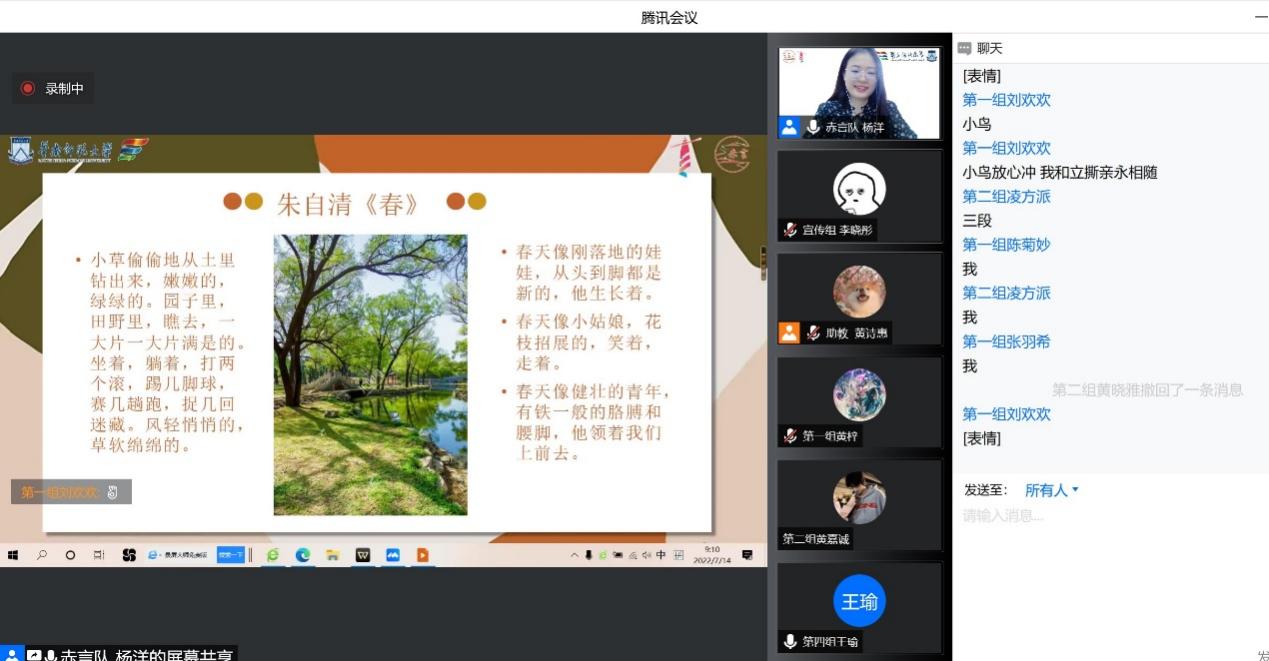Click the 聊天 panel title

(989, 48)
